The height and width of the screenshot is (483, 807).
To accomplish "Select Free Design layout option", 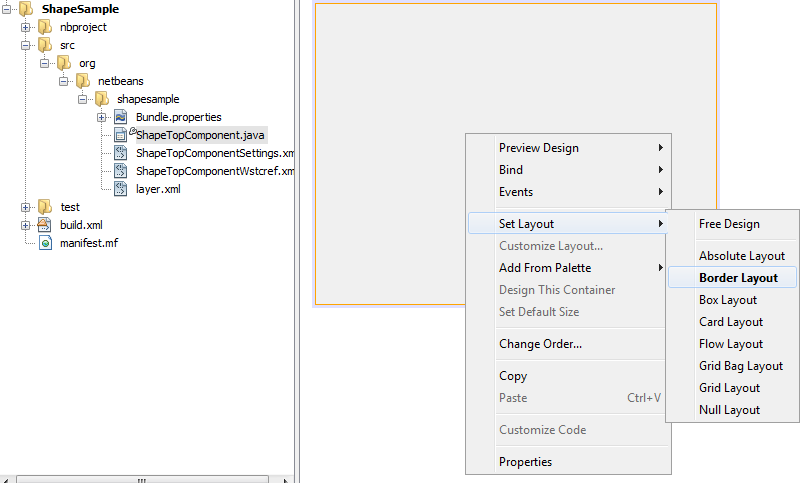I will 729,224.
